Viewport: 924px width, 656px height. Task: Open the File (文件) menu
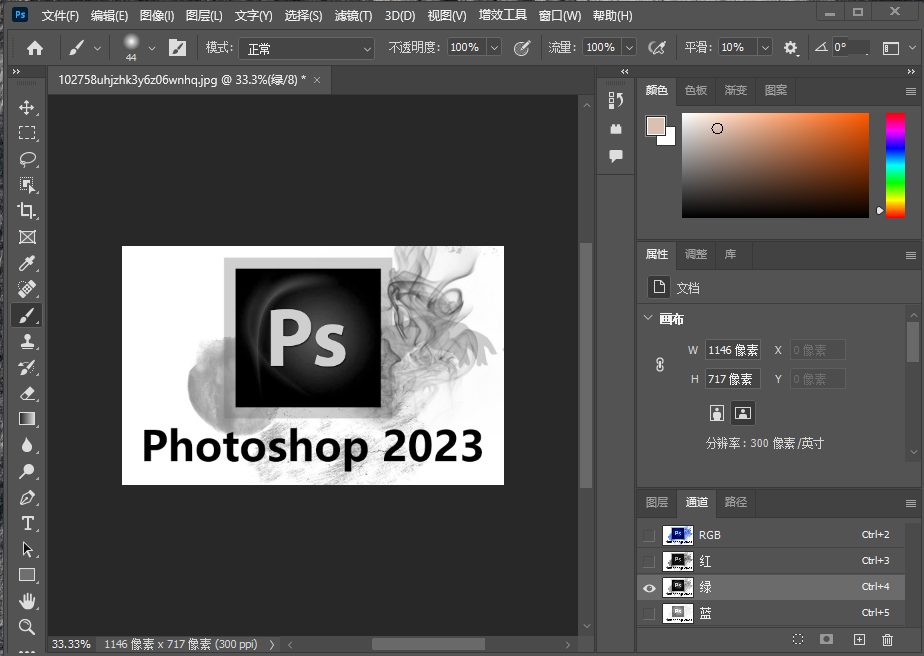60,16
